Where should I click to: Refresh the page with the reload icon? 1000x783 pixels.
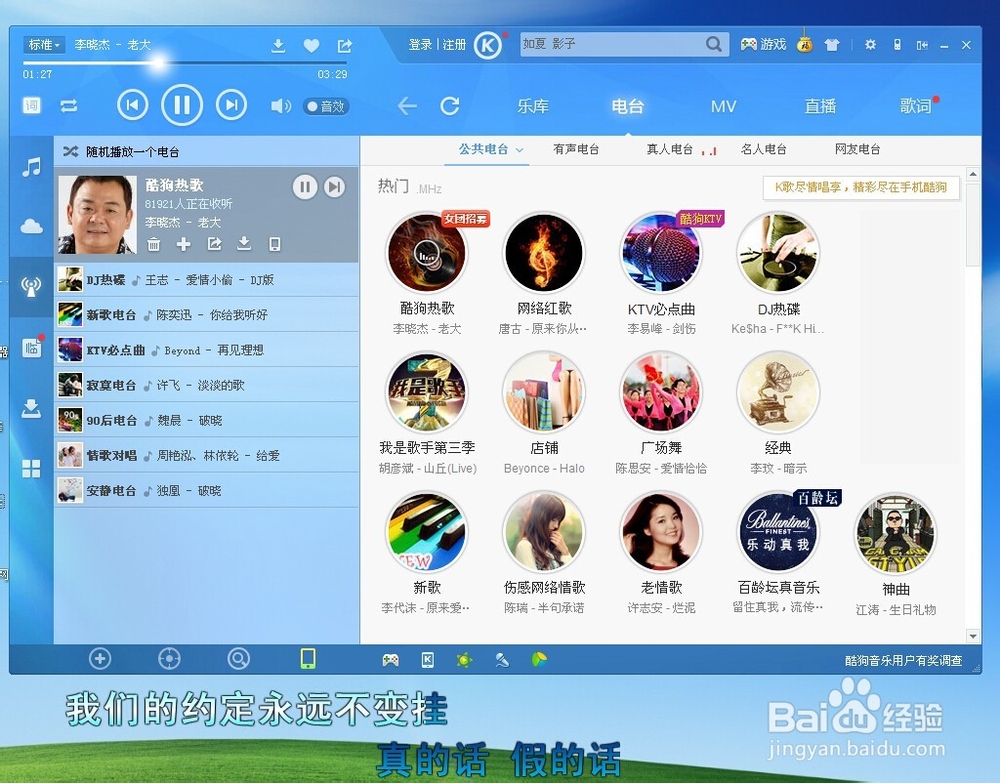(x=450, y=106)
